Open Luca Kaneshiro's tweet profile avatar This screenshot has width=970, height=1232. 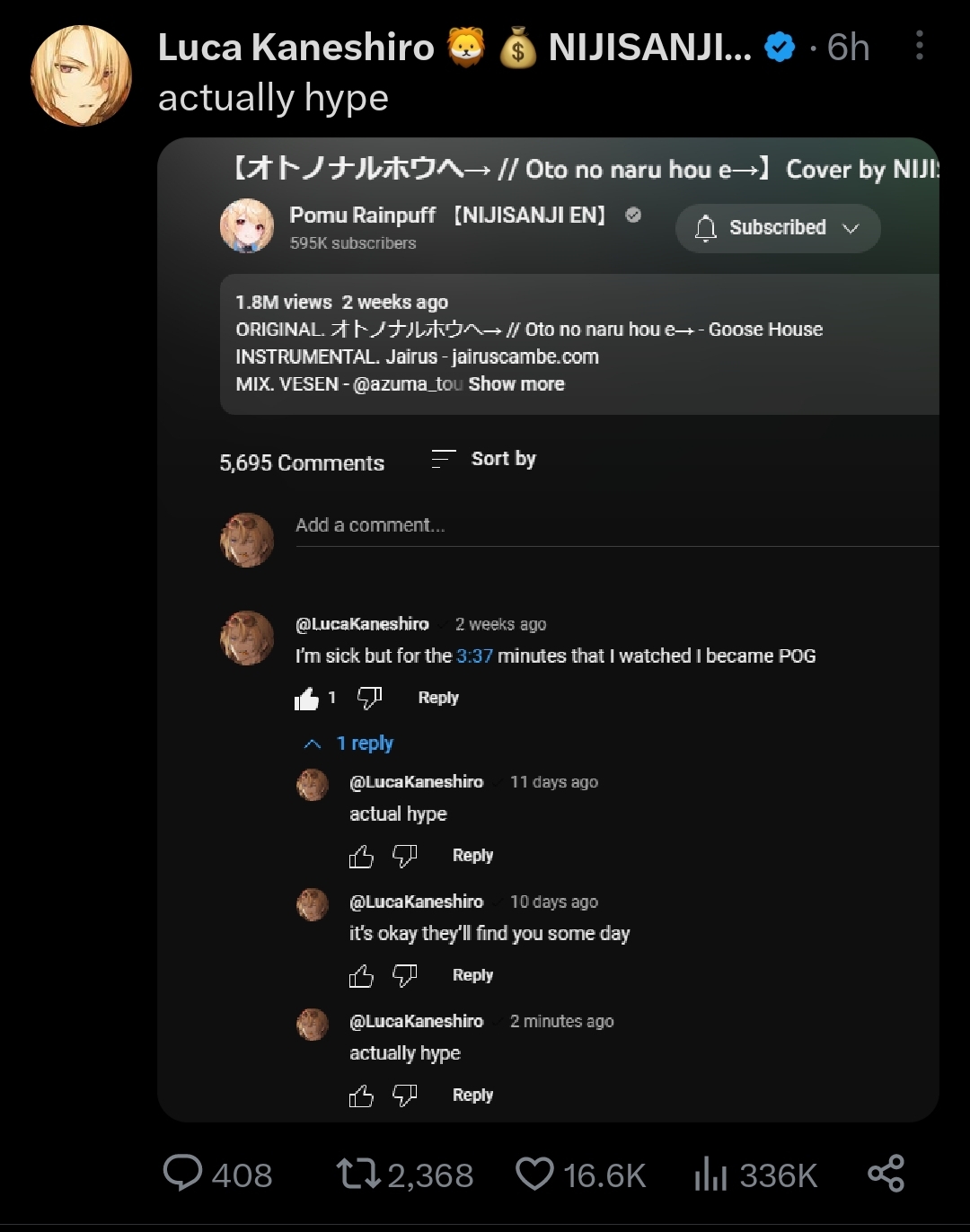[81, 76]
